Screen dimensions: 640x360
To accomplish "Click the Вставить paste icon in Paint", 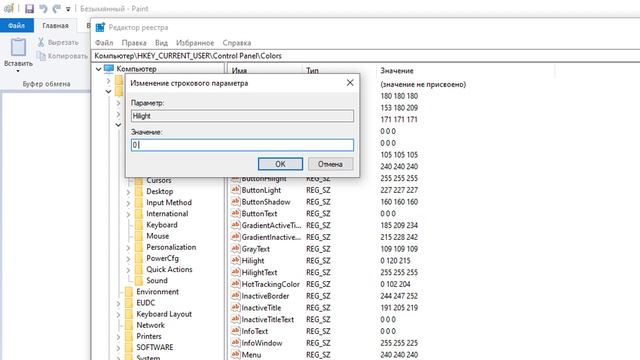I will [18, 47].
